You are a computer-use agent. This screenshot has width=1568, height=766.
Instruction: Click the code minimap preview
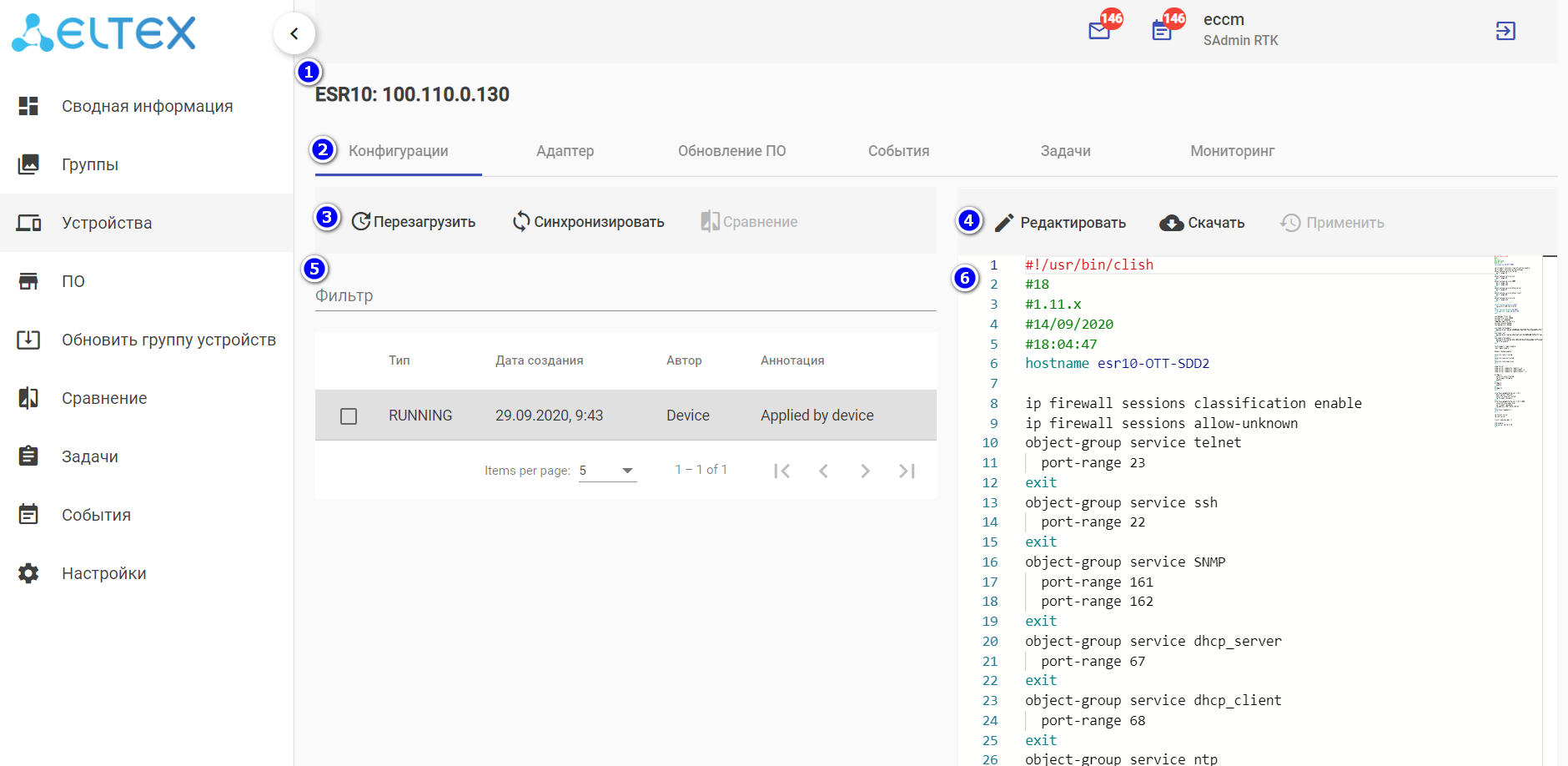pyautogui.click(x=1516, y=342)
